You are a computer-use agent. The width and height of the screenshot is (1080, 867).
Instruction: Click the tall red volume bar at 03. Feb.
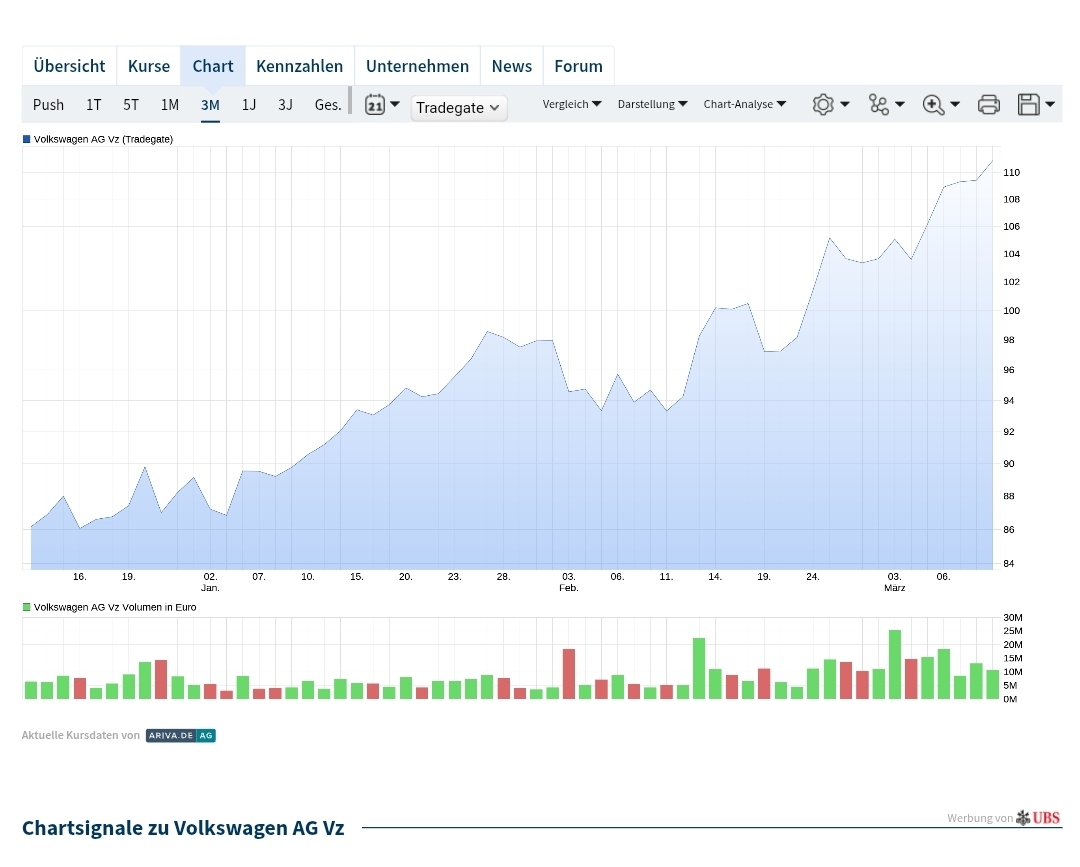pyautogui.click(x=569, y=673)
